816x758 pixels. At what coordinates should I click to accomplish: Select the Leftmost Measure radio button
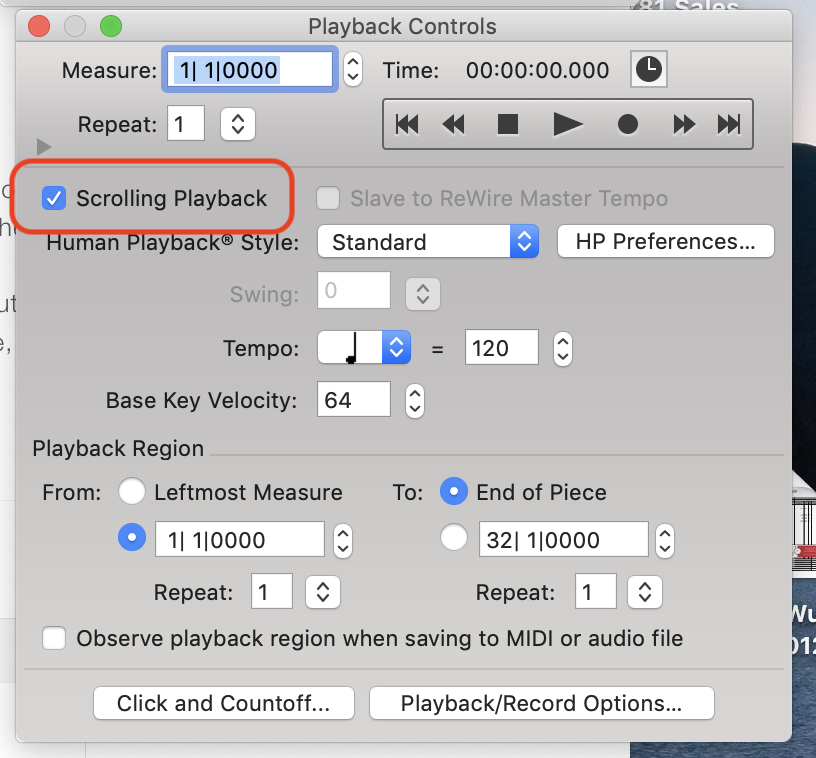pos(132,492)
